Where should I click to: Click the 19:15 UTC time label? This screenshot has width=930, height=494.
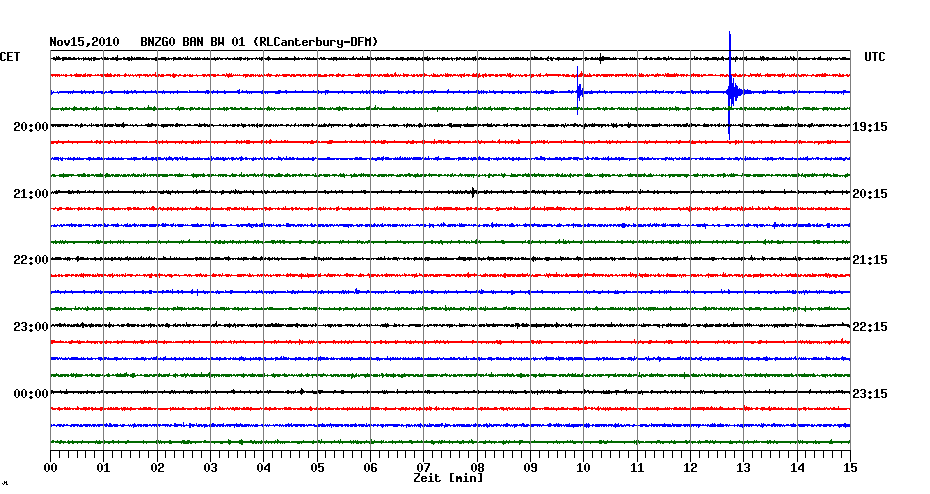tap(870, 127)
